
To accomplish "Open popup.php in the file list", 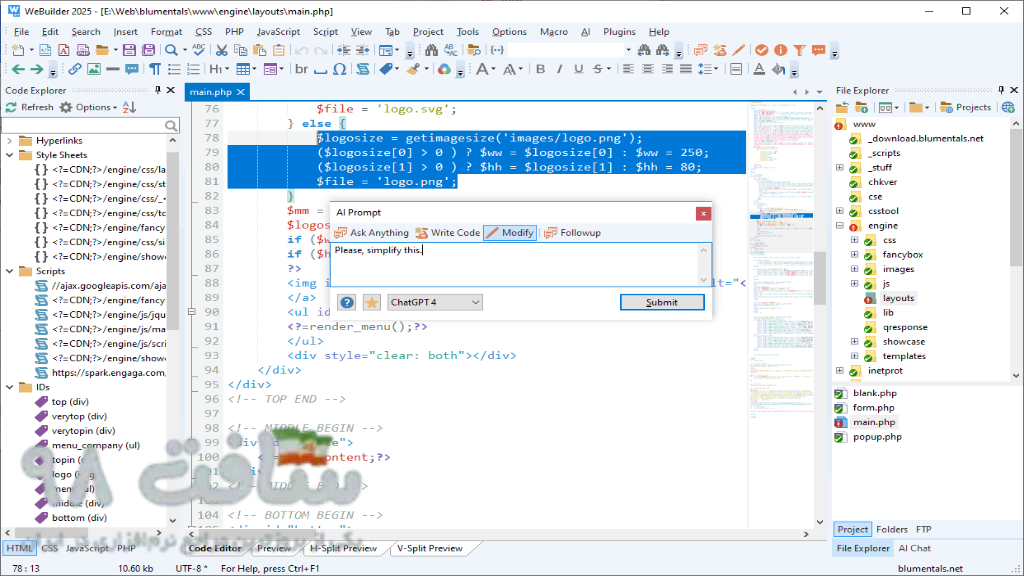I will coord(877,437).
